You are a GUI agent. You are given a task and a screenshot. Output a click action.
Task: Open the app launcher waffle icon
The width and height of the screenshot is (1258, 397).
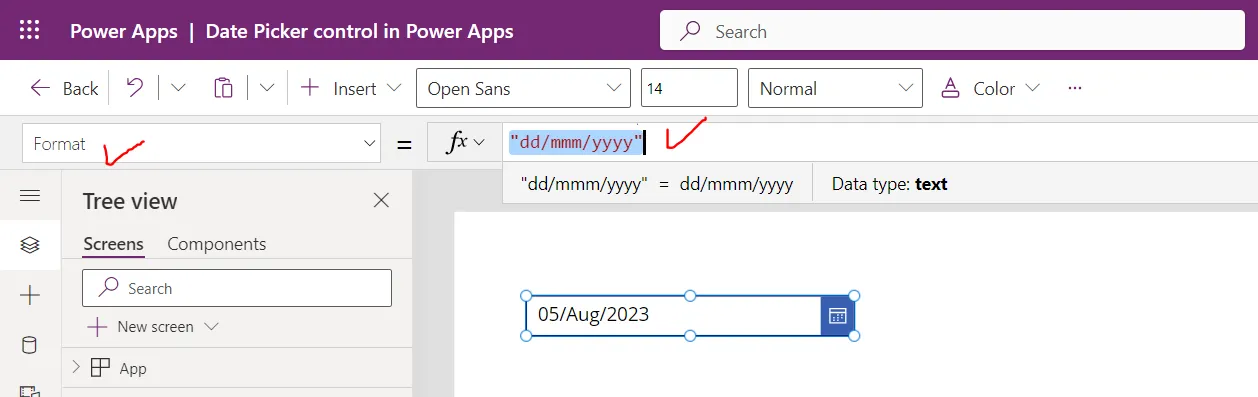pyautogui.click(x=30, y=30)
